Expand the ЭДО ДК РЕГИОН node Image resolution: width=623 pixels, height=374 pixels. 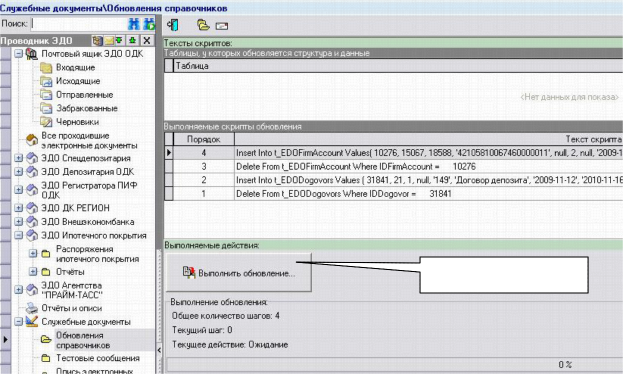(x=18, y=208)
